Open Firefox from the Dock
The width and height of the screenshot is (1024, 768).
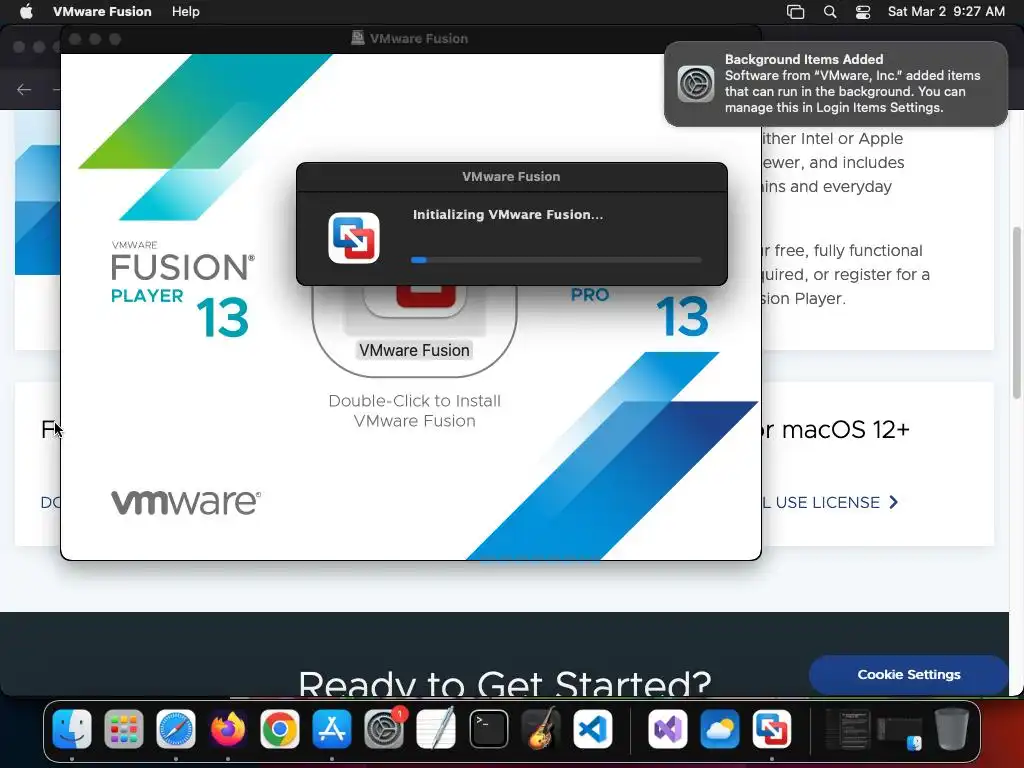click(227, 729)
